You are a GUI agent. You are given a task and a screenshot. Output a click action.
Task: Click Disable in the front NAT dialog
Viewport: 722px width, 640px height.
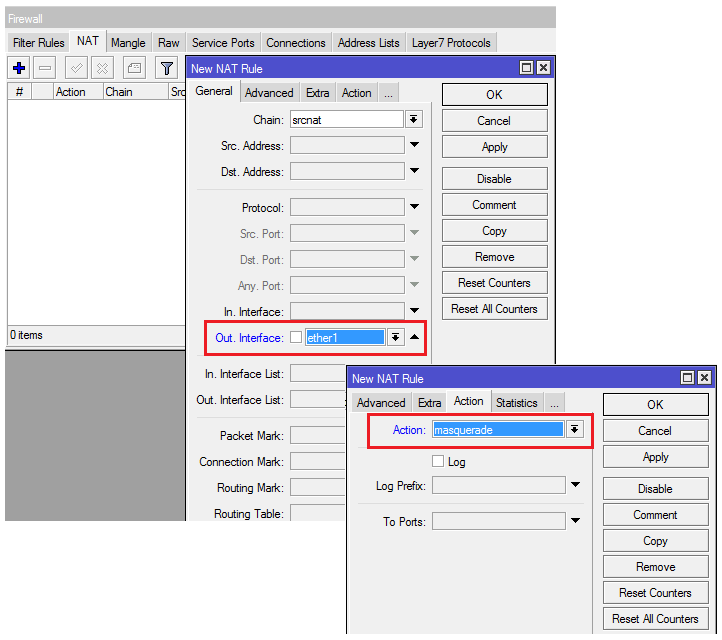coord(655,489)
